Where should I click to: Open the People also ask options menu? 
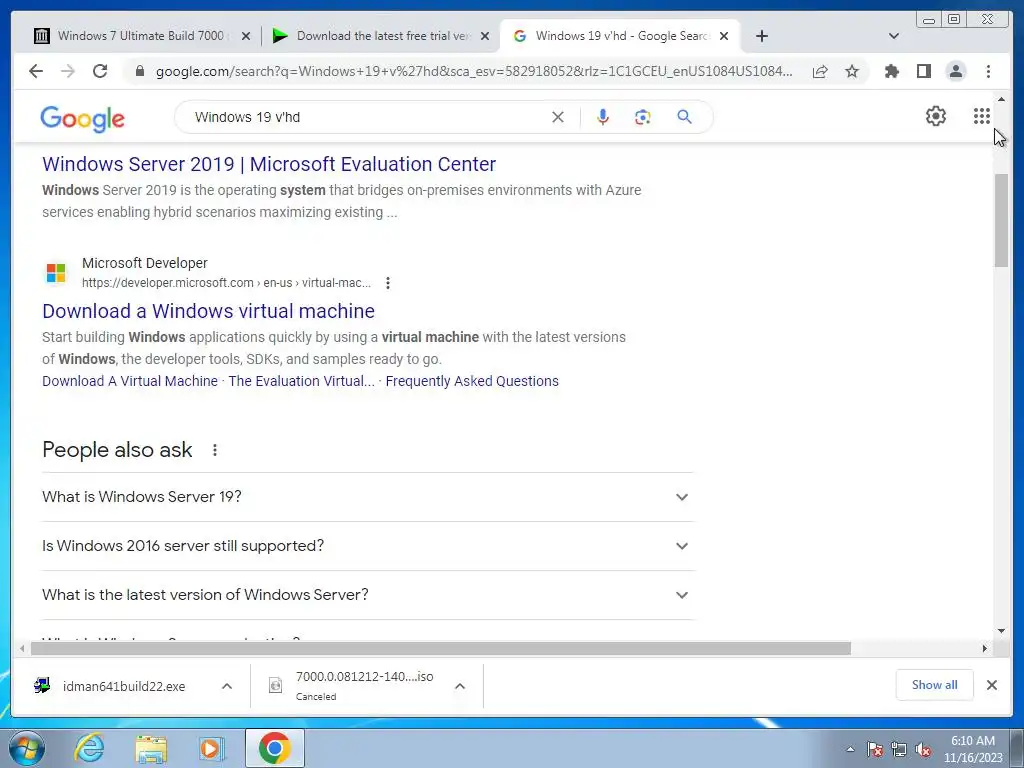click(x=215, y=450)
